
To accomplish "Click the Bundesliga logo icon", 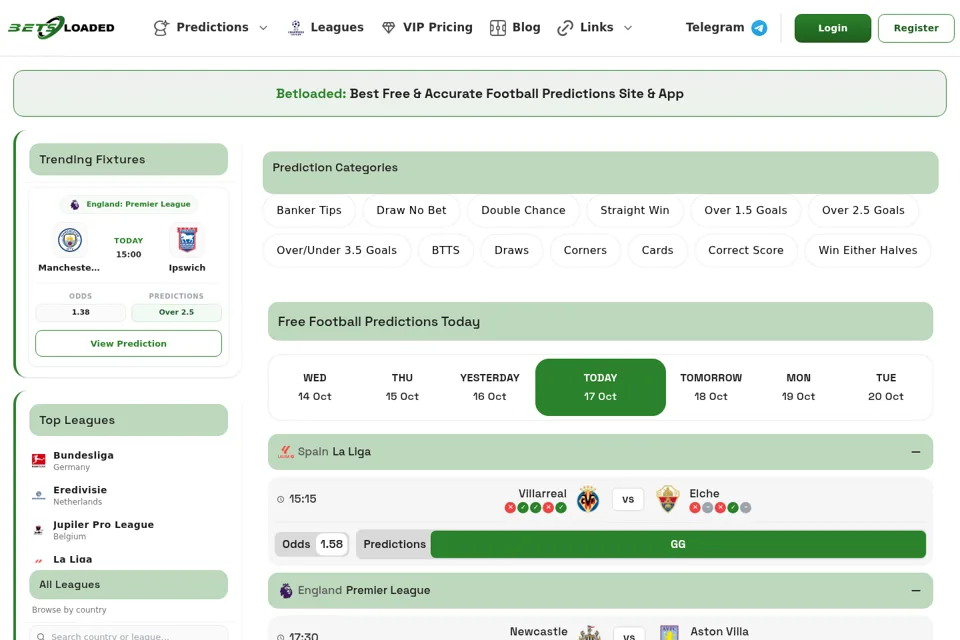I will coord(39,461).
